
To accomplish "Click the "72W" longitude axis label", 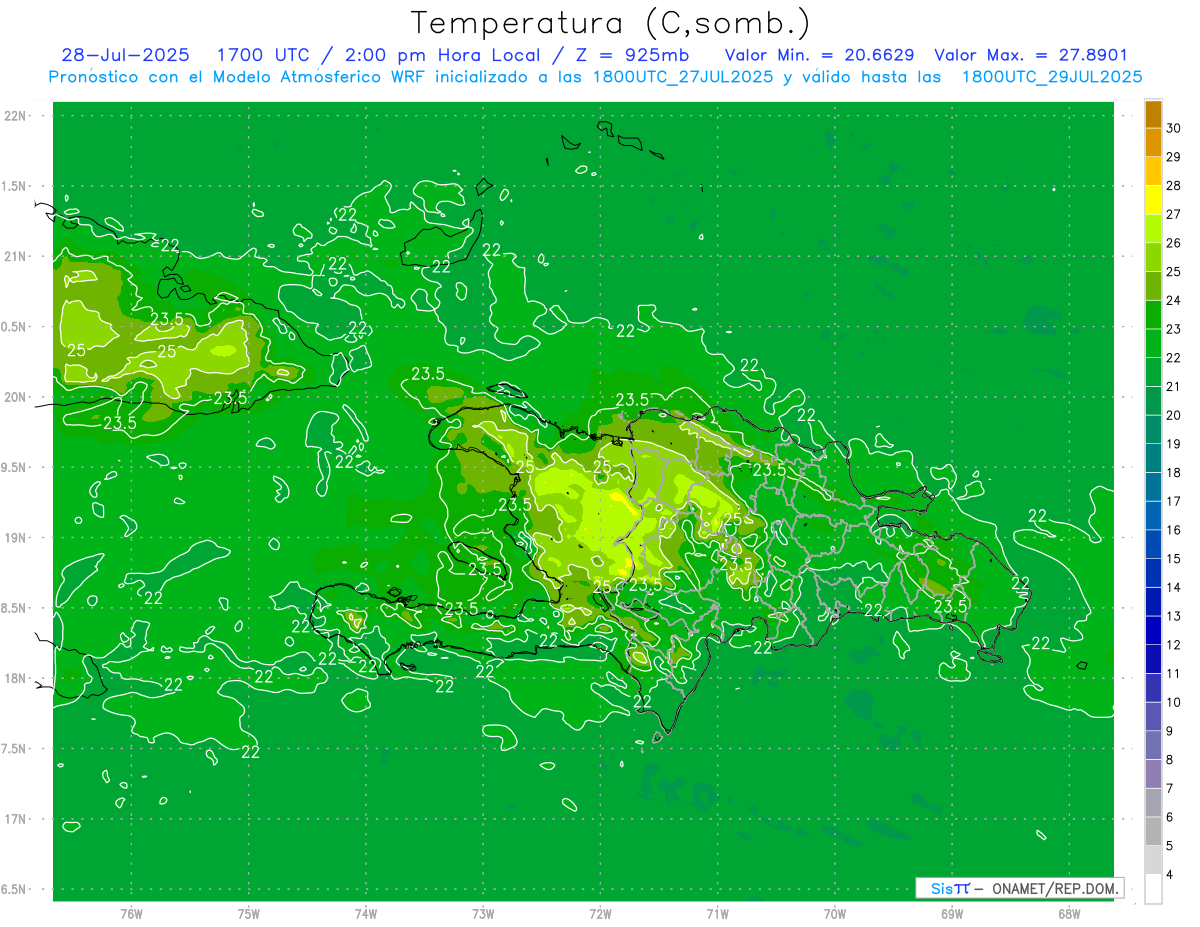I will tap(600, 914).
